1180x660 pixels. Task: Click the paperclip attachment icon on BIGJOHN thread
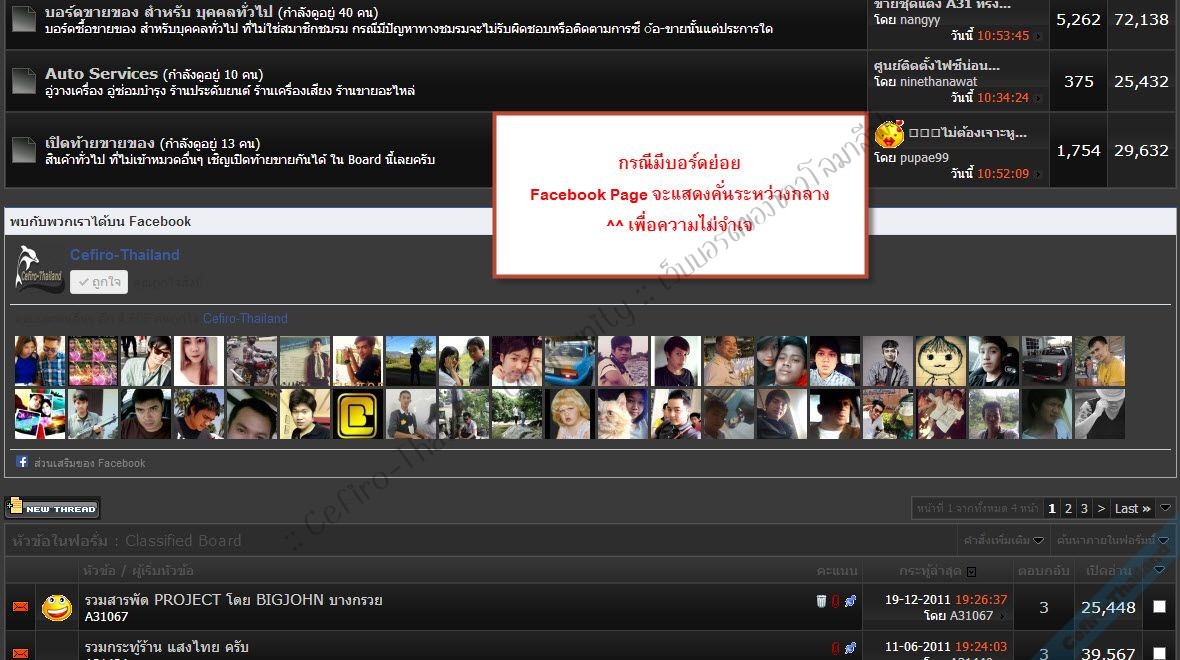[835, 601]
